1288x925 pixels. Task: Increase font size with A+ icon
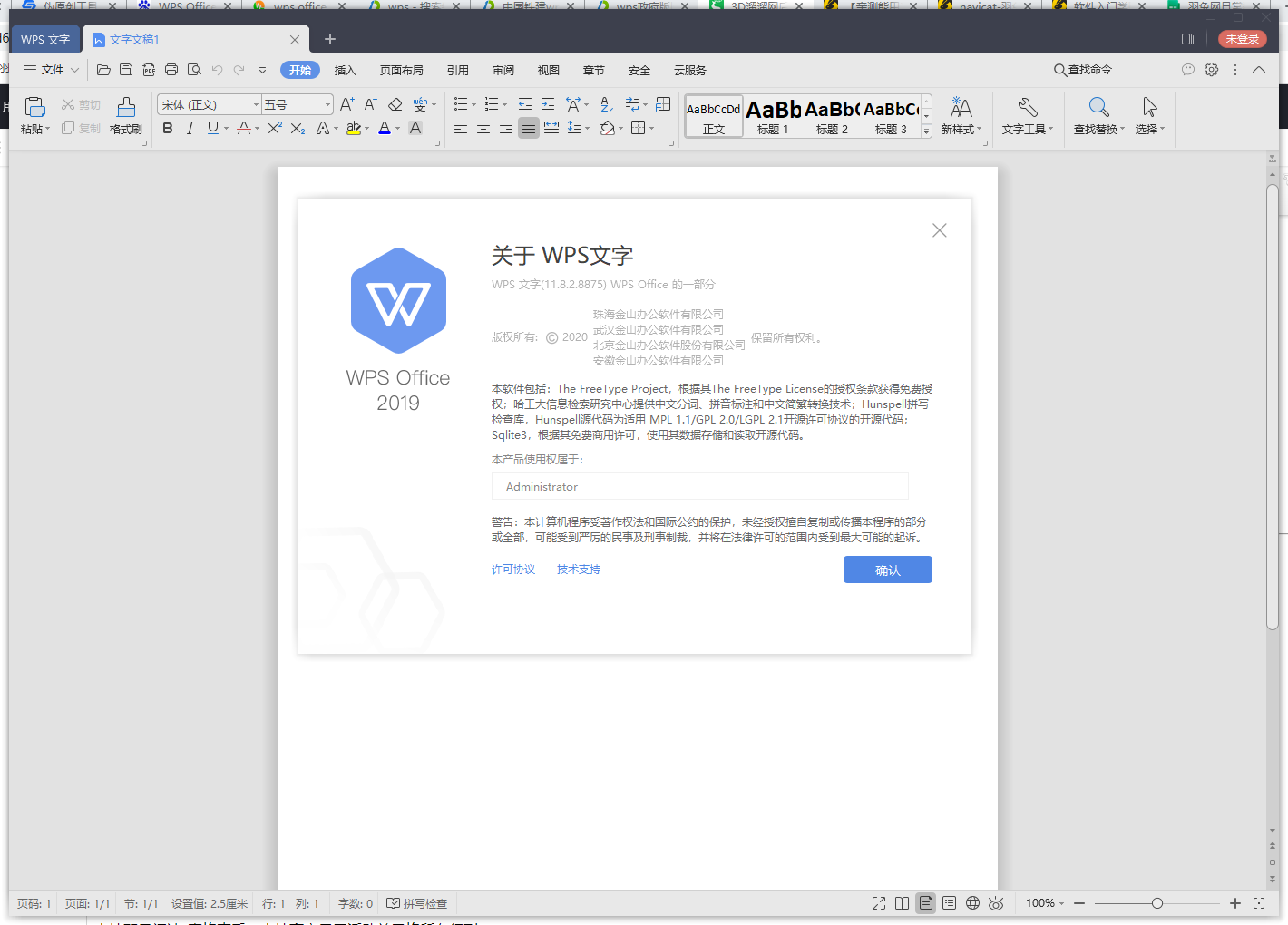pos(346,105)
